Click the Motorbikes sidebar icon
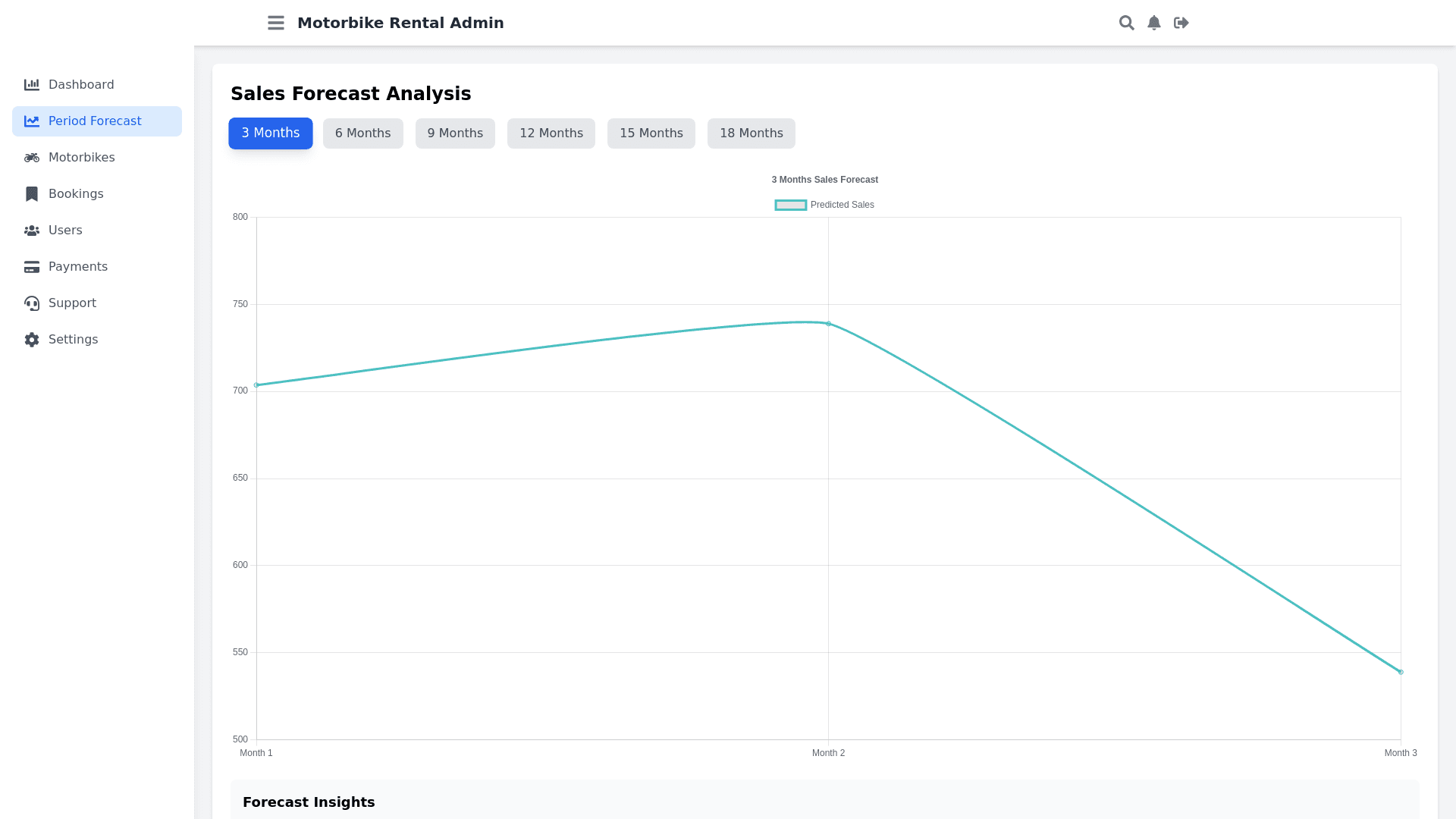Screen dimensions: 1456x819 (x=32, y=158)
